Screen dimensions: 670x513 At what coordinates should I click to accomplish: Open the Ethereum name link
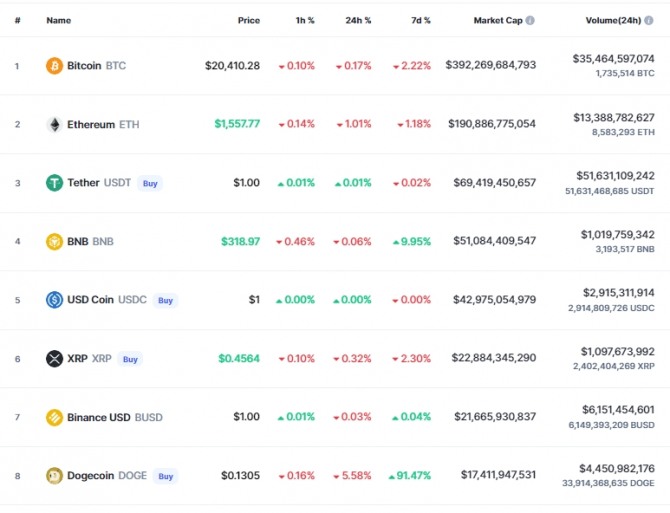[91, 124]
